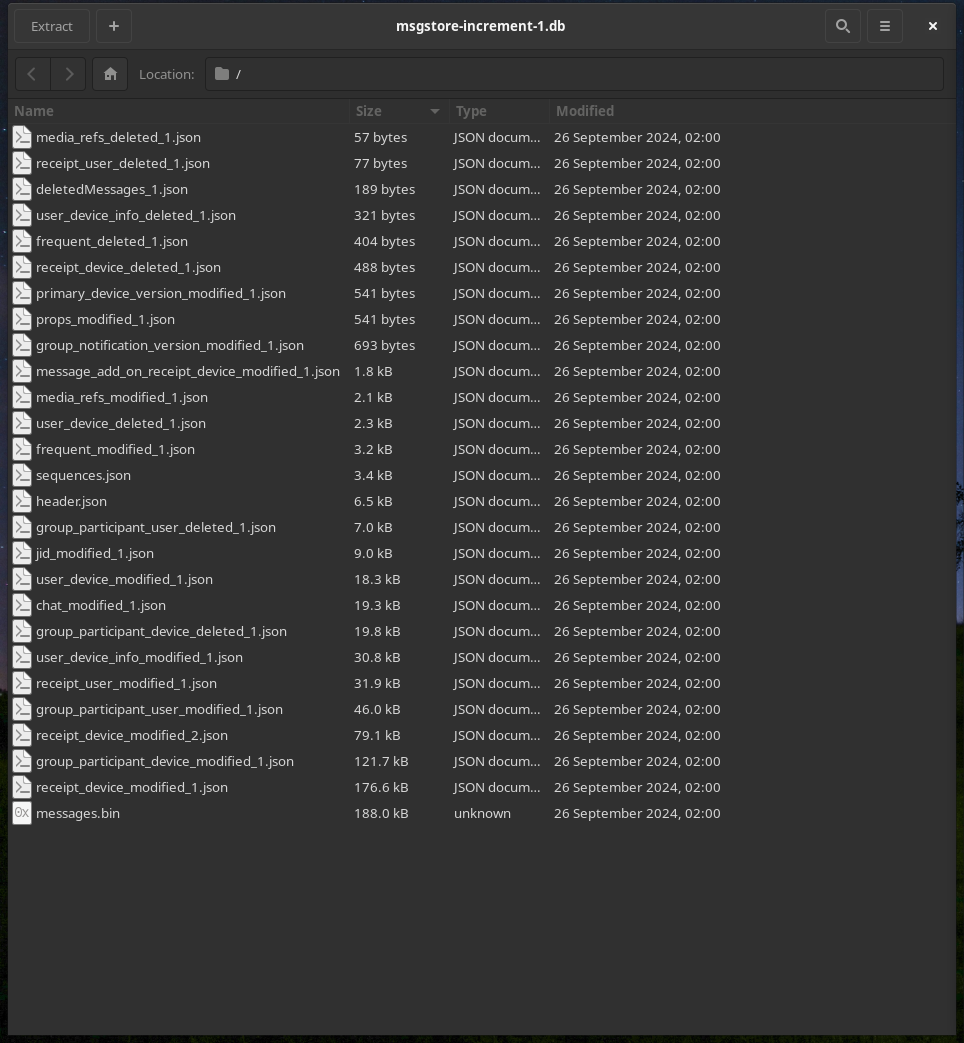964x1043 pixels.
Task: Close the archive manager window
Action: [932, 26]
